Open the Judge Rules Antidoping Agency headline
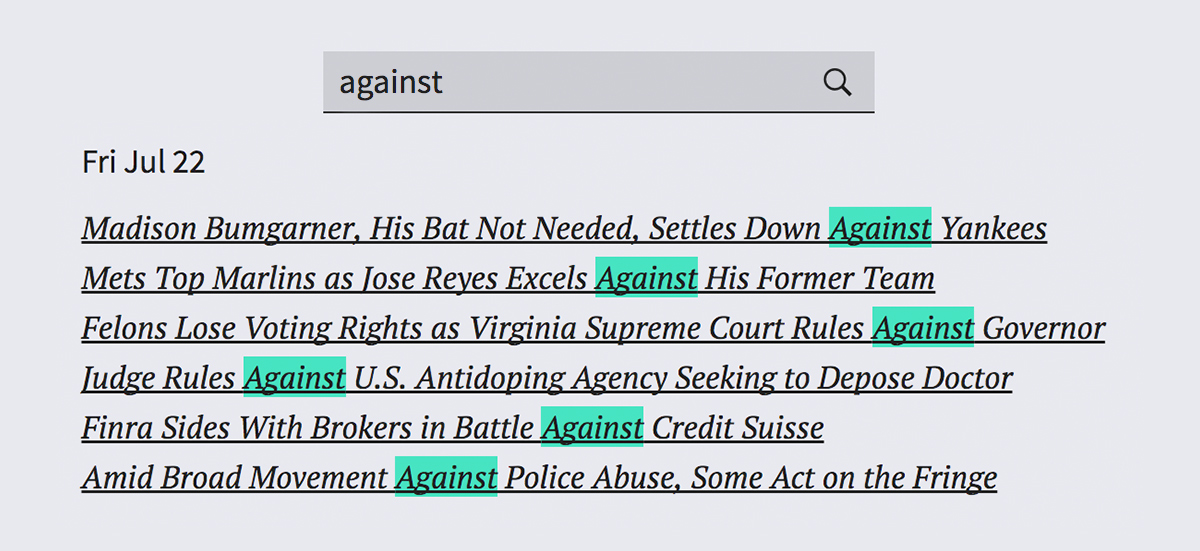Viewport: 1200px width, 551px height. pyautogui.click(x=547, y=379)
